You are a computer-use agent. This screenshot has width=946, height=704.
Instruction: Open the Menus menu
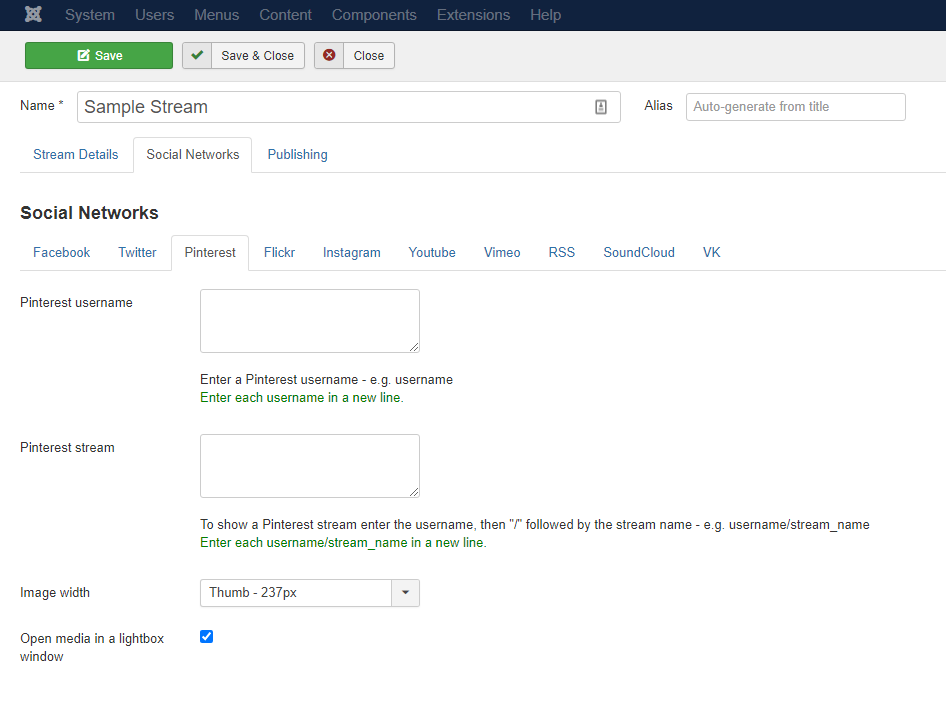tap(217, 15)
